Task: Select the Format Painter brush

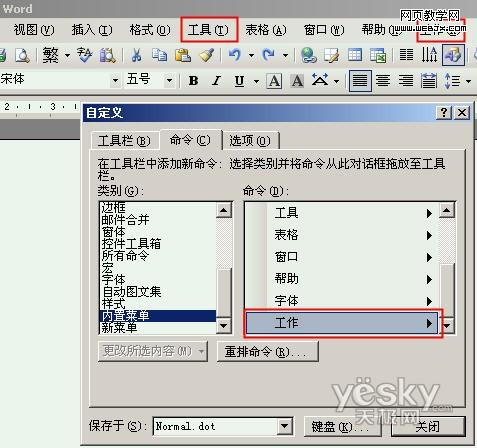Action: (206, 55)
